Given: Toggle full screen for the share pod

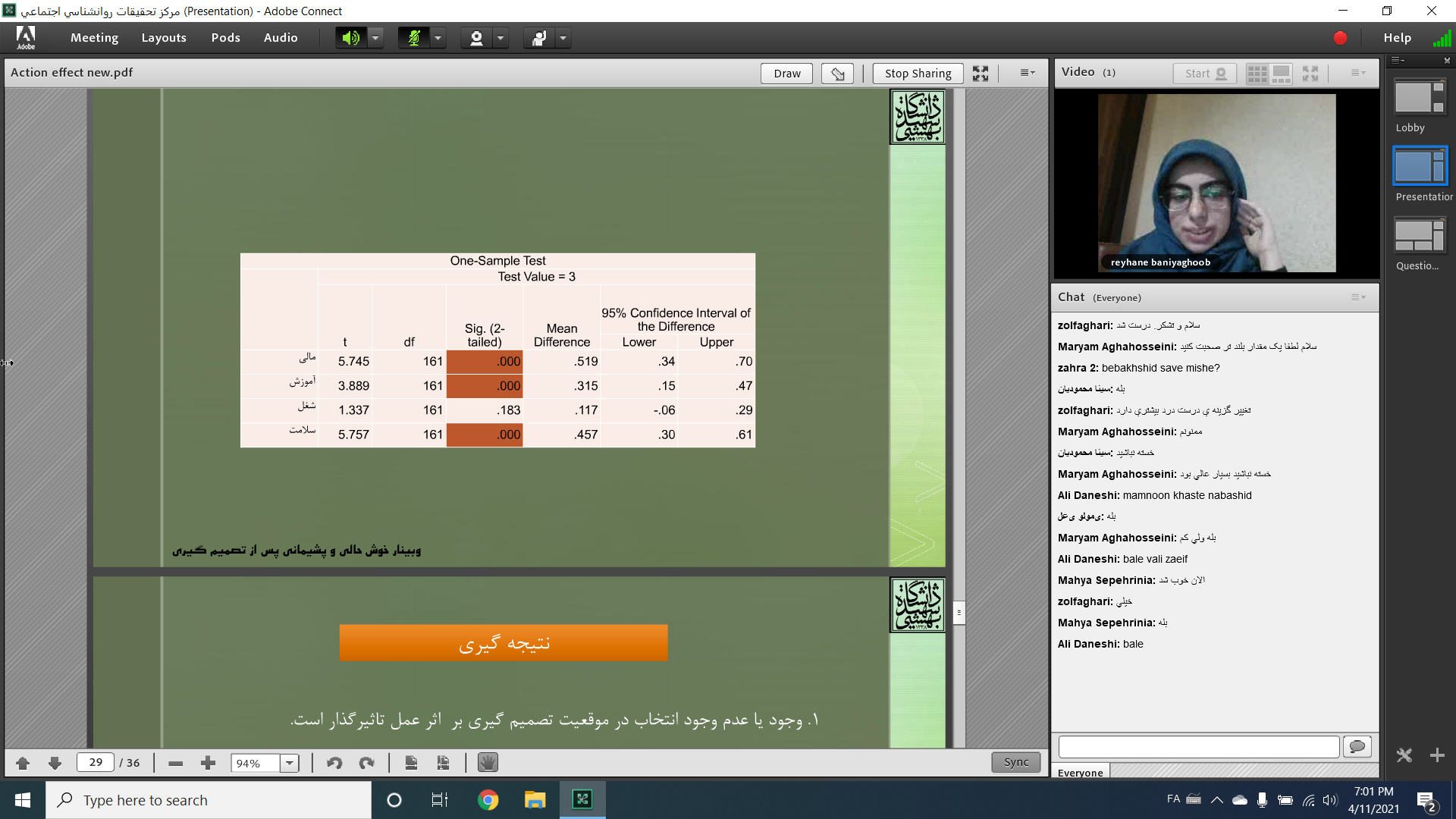Looking at the screenshot, I should click(x=981, y=73).
